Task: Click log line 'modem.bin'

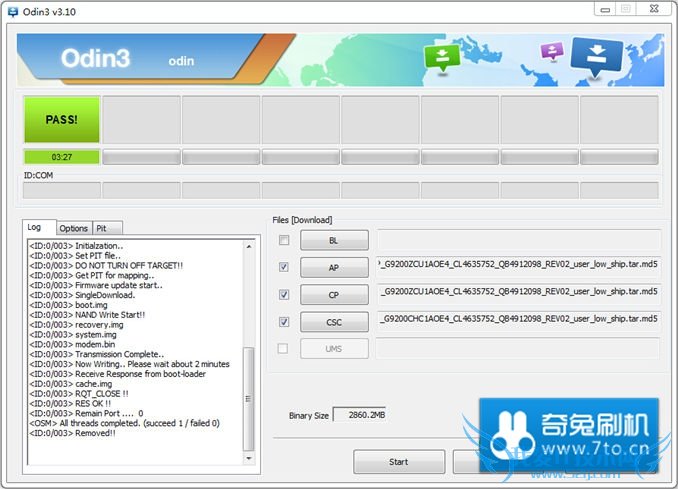Action: click(72, 345)
